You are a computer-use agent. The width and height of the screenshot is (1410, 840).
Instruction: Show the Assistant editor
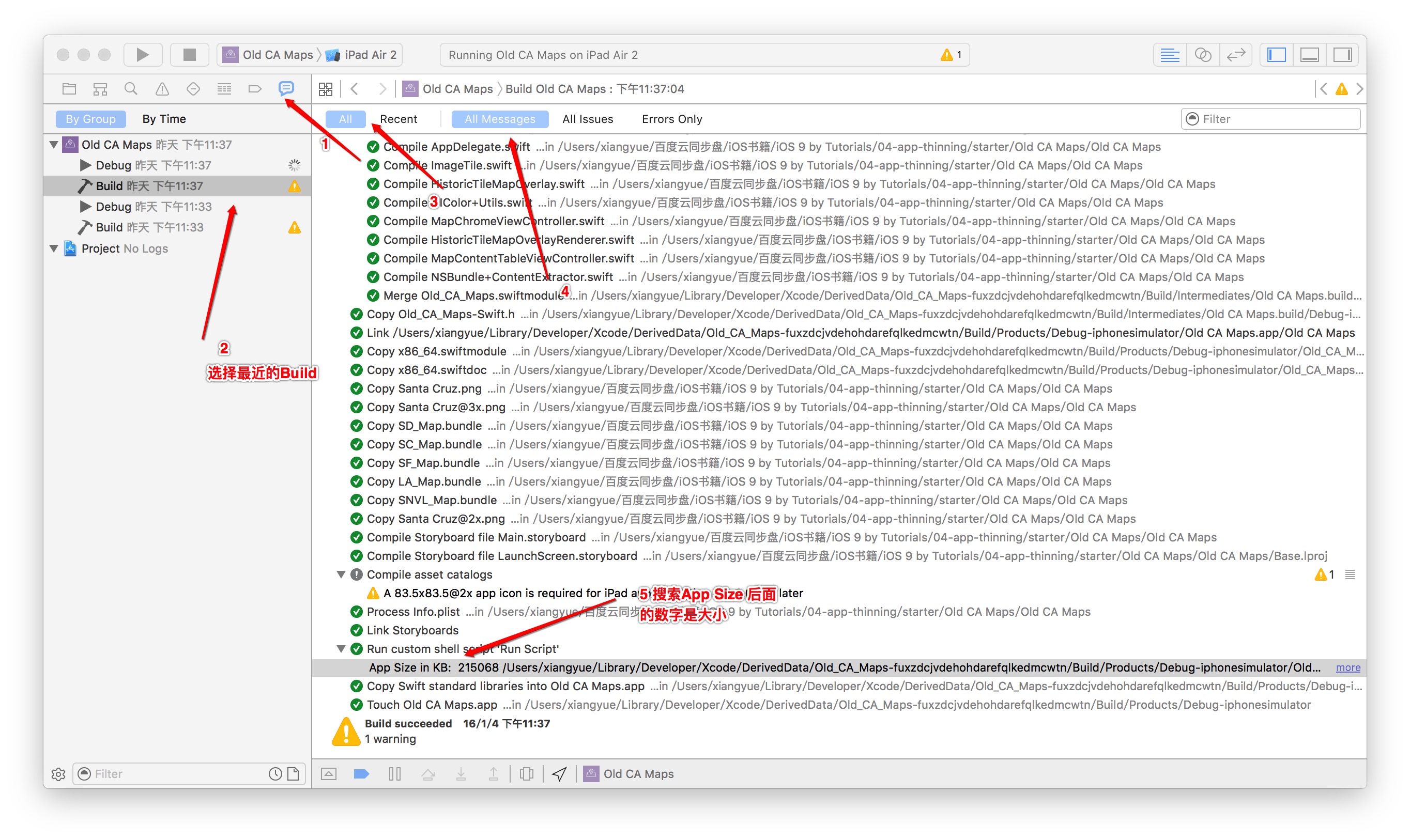click(x=1203, y=55)
